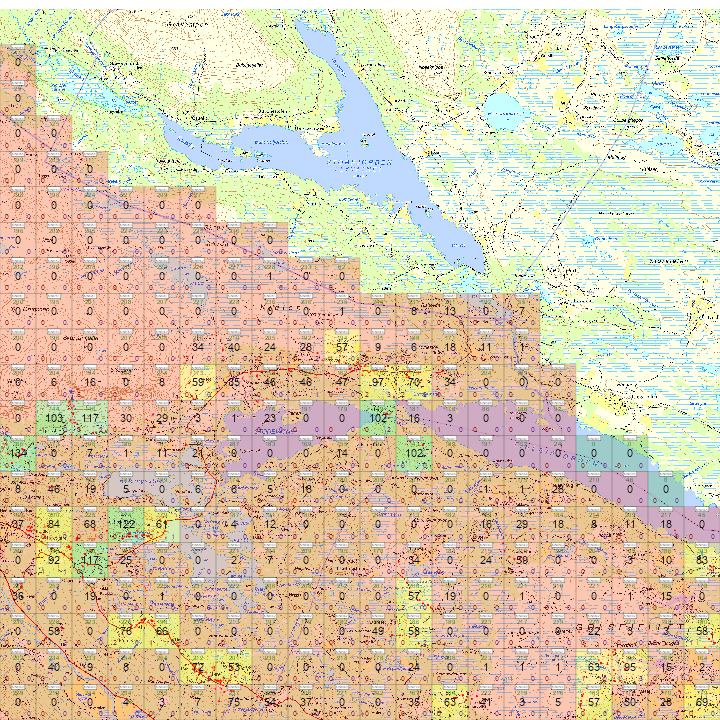
Task: Select the yellow-green cell with value 61
Action: [162, 525]
